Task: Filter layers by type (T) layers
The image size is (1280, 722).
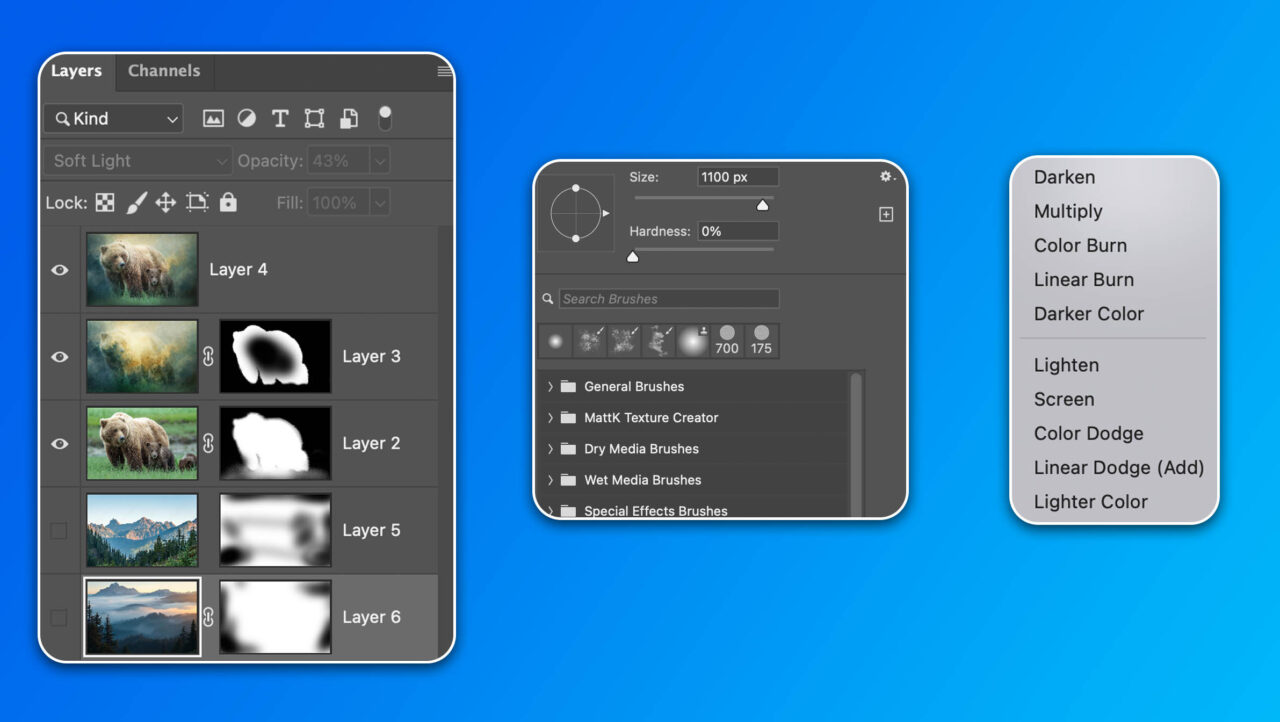Action: tap(280, 119)
